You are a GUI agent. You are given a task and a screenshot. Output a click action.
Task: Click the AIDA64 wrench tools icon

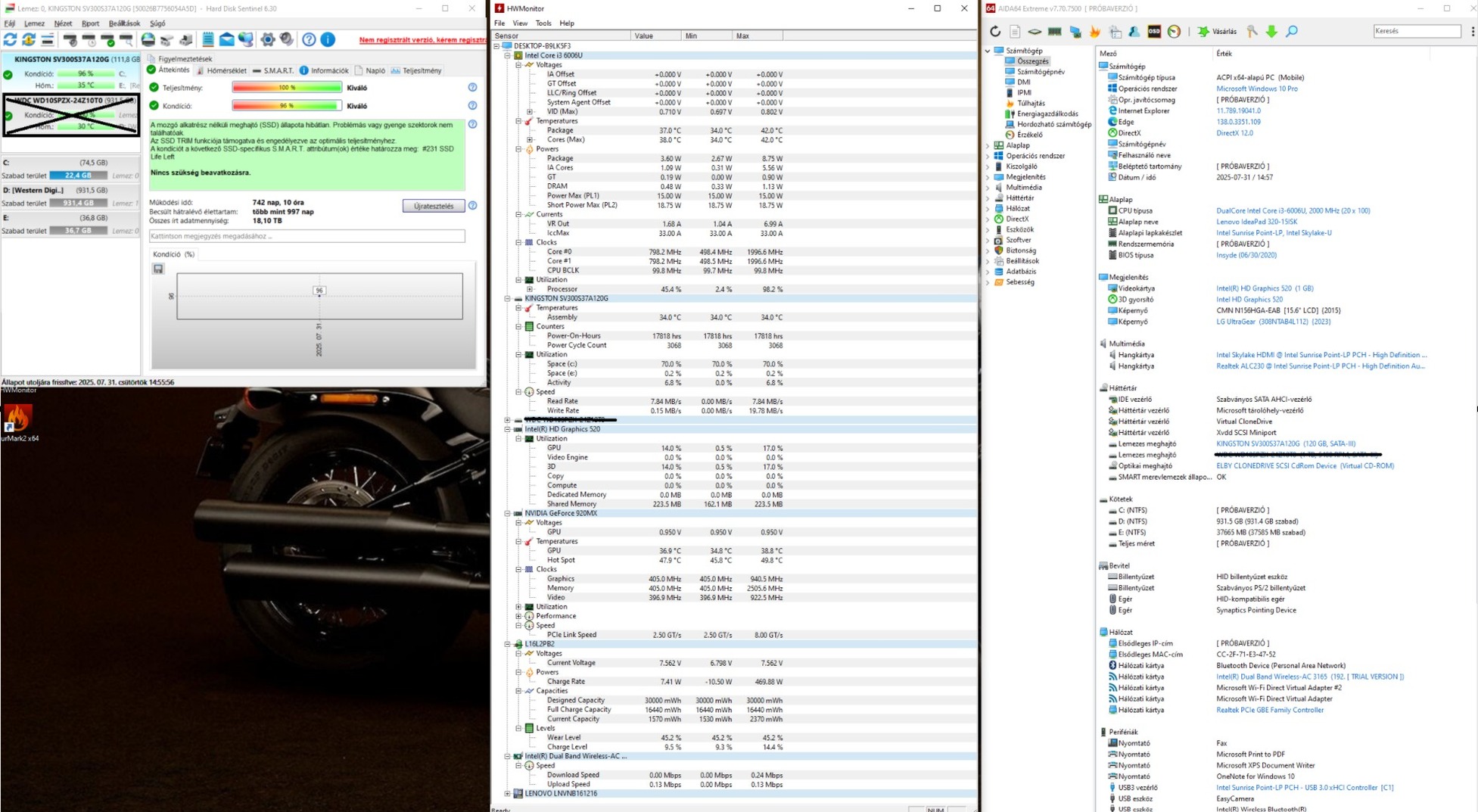(x=1252, y=32)
